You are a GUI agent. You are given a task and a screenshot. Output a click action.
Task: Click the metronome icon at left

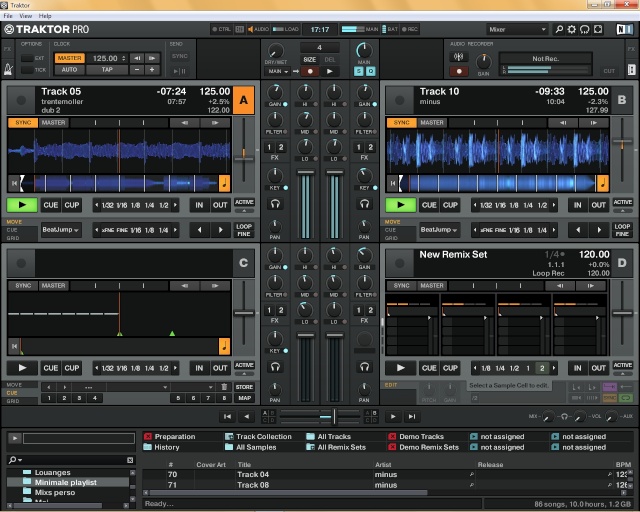point(8,70)
